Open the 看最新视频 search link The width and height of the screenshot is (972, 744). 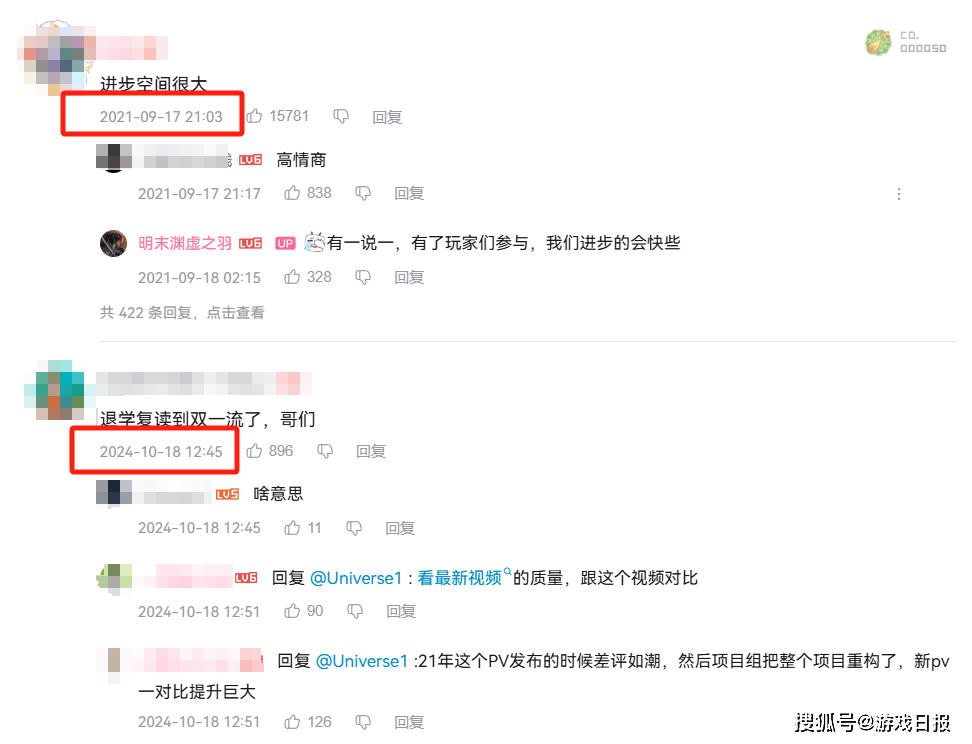[x=459, y=578]
